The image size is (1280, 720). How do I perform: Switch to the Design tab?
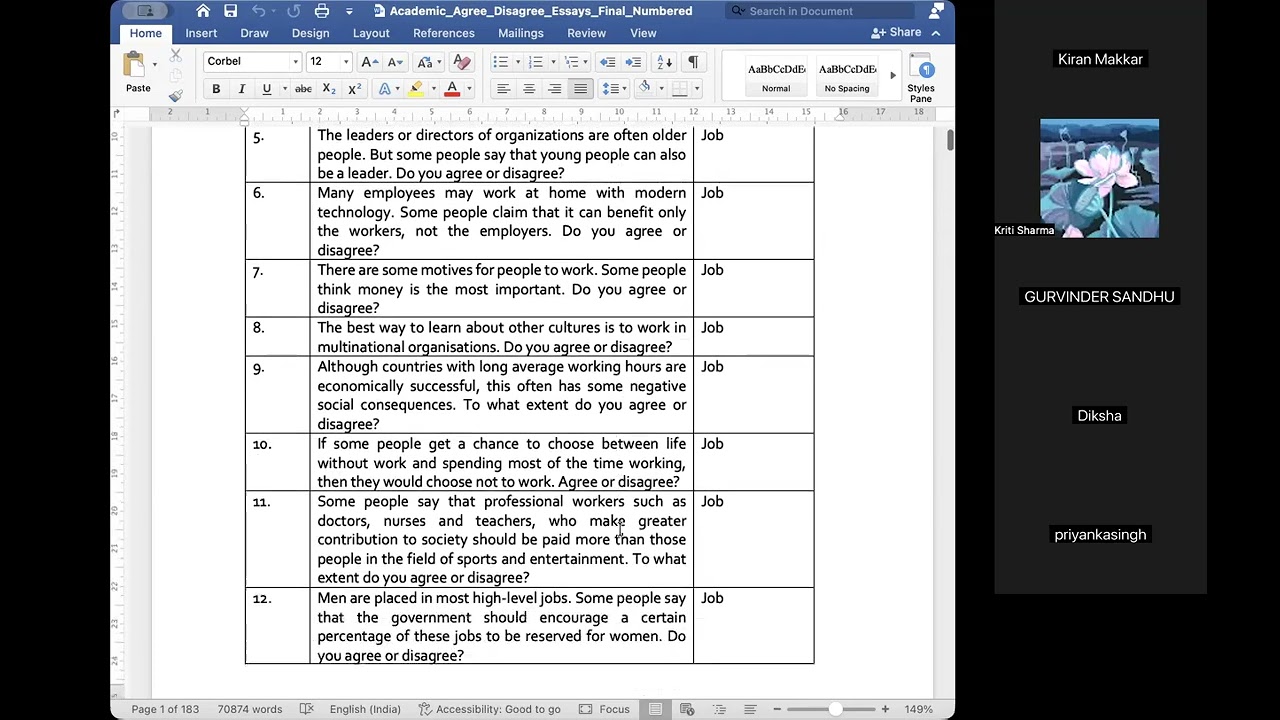pyautogui.click(x=310, y=33)
